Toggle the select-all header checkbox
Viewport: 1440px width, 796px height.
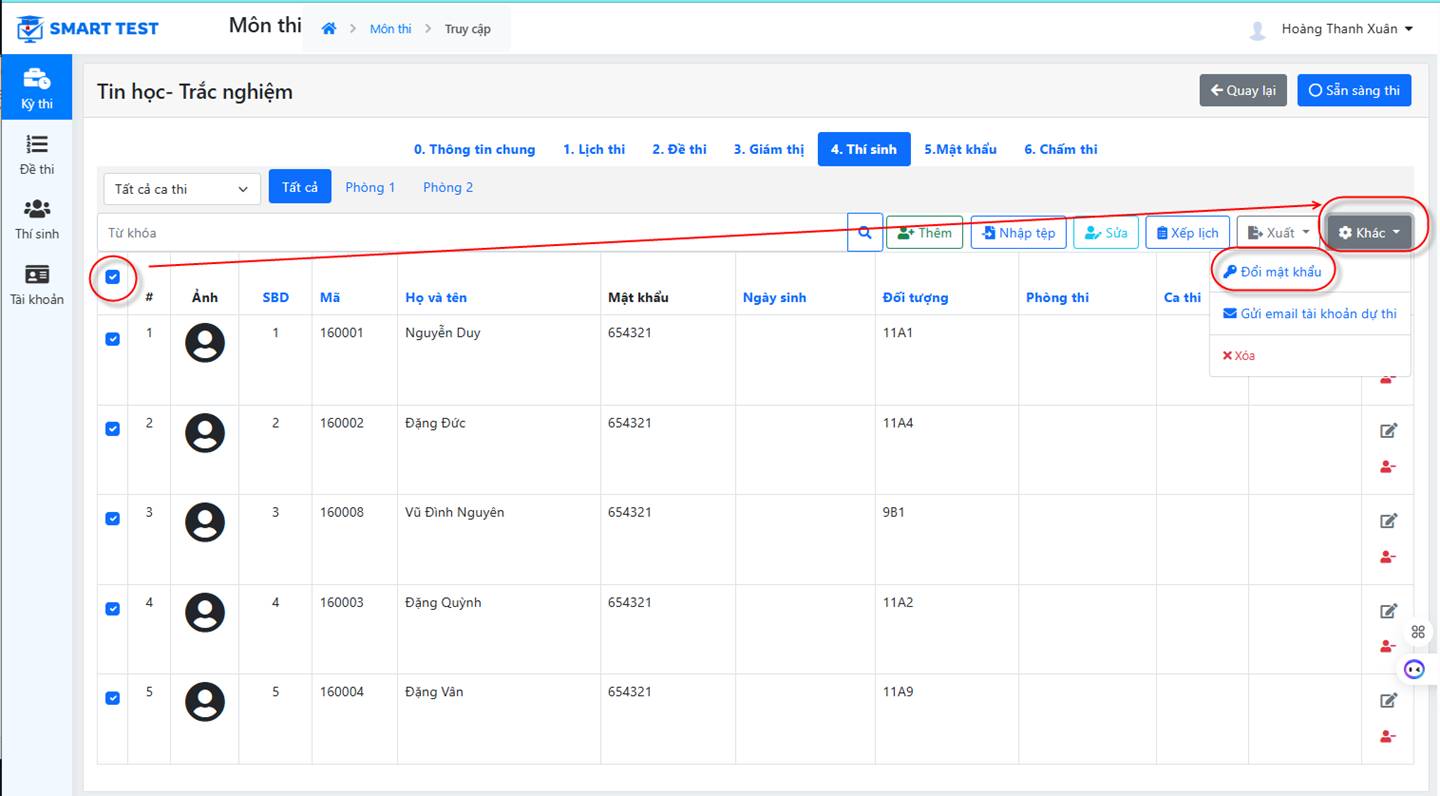113,277
